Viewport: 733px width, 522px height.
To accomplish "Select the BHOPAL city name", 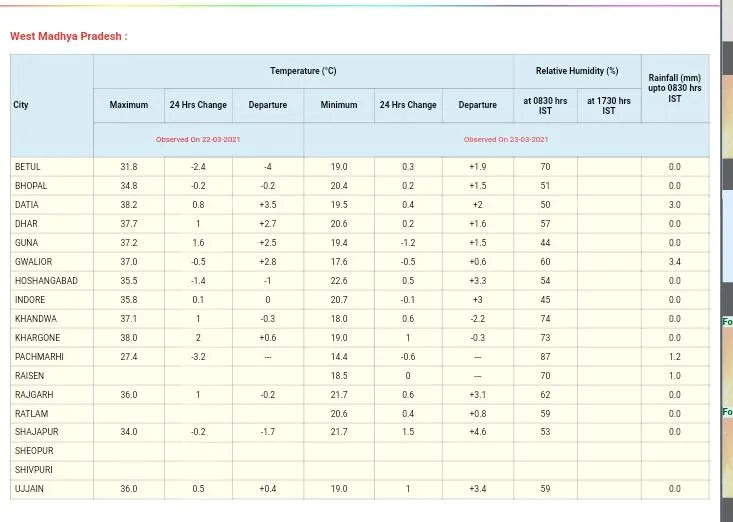I will coord(31,186).
